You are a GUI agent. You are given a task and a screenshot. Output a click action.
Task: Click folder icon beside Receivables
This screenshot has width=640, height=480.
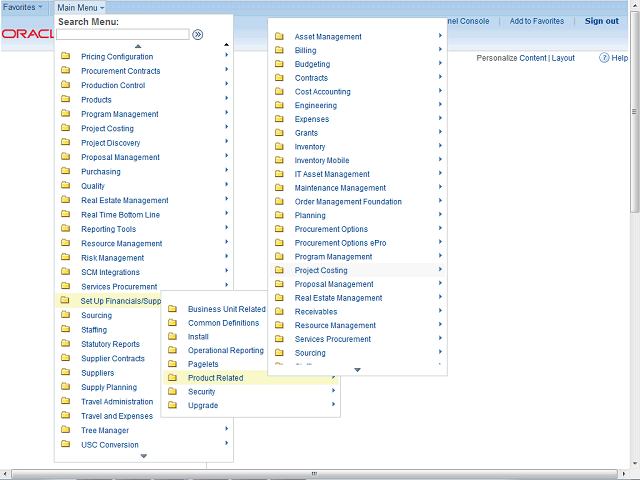point(279,311)
